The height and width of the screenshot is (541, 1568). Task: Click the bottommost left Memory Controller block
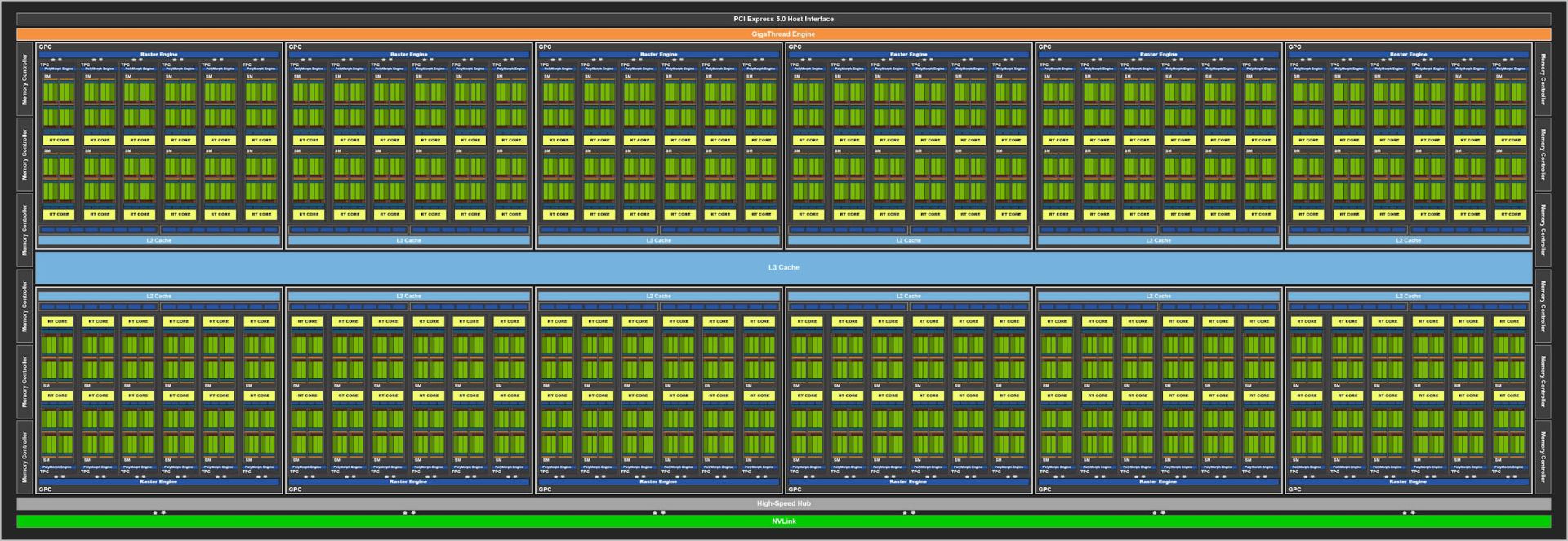coord(24,457)
